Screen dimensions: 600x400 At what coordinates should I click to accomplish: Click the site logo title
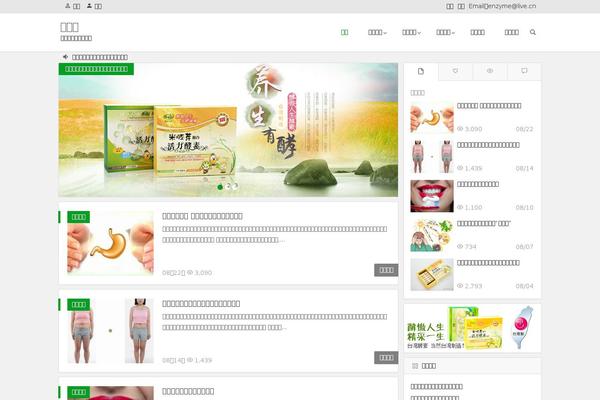[69, 27]
